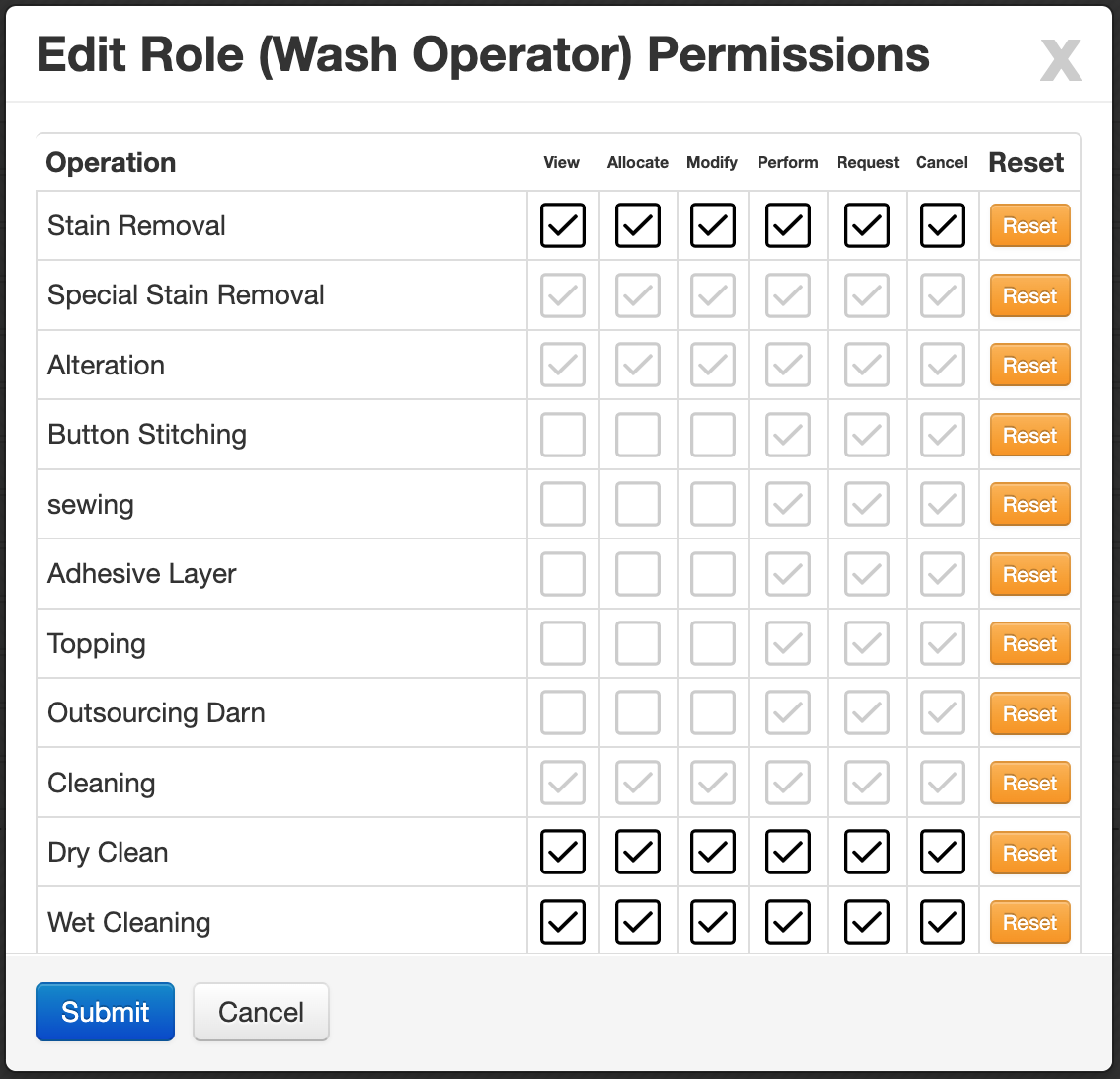Enable Allocate permission for Topping

[x=638, y=643]
